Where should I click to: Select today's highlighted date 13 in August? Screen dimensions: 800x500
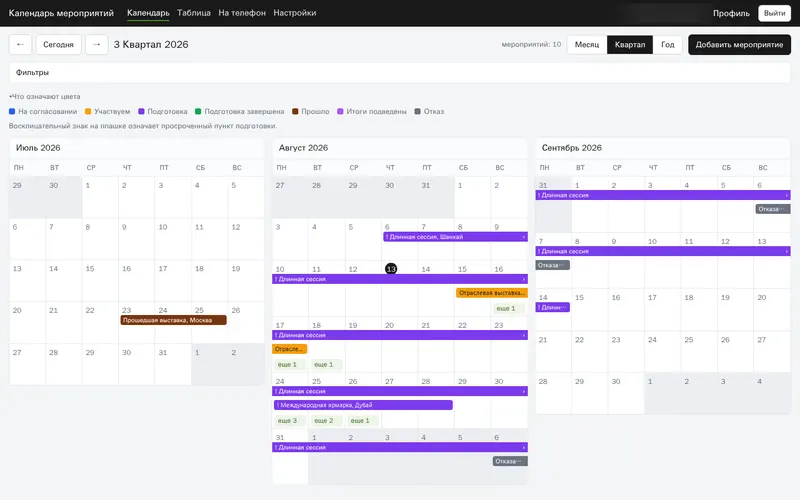(391, 269)
